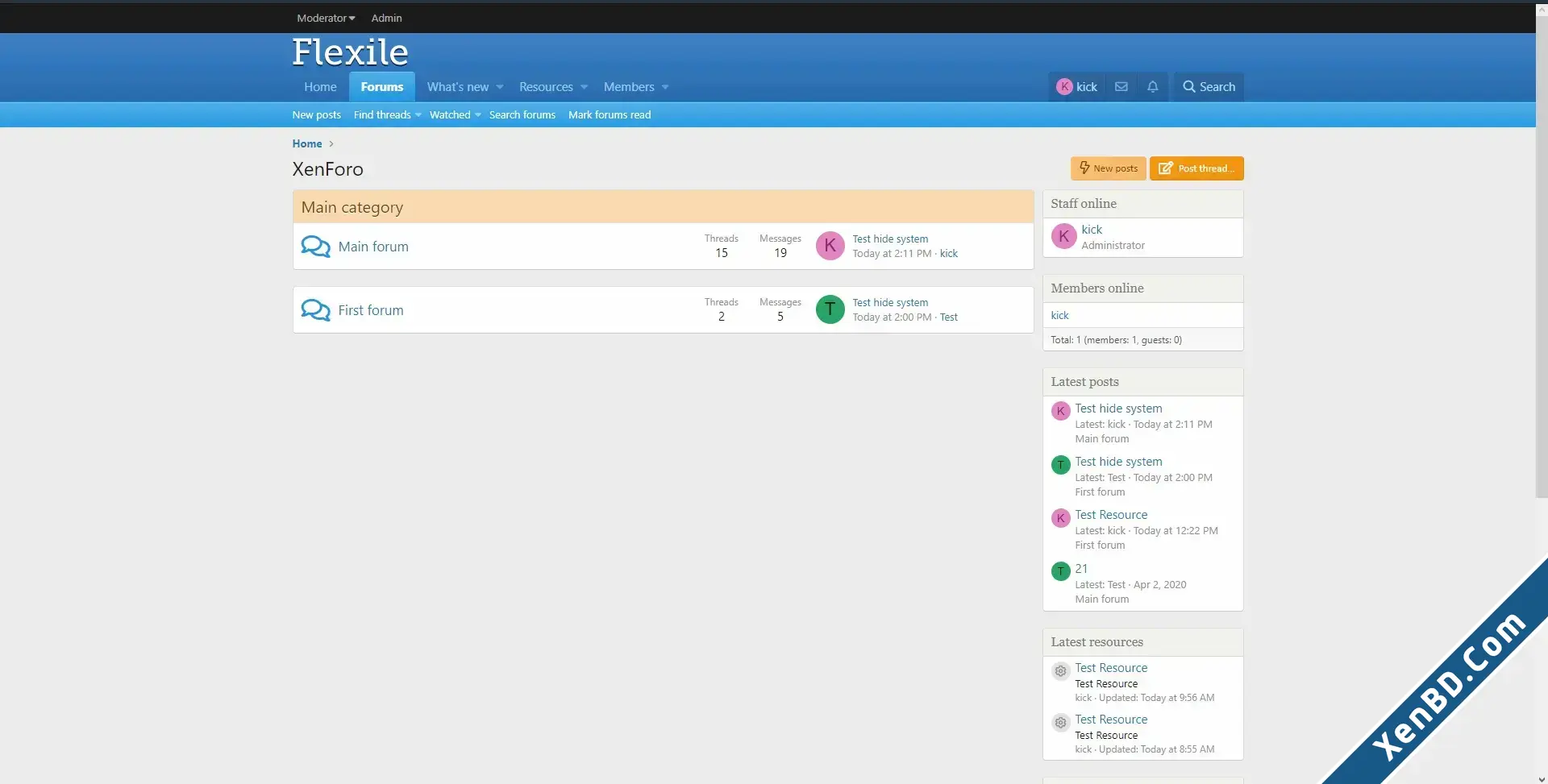Open Test hide system thread in the First forum row

[x=890, y=302]
